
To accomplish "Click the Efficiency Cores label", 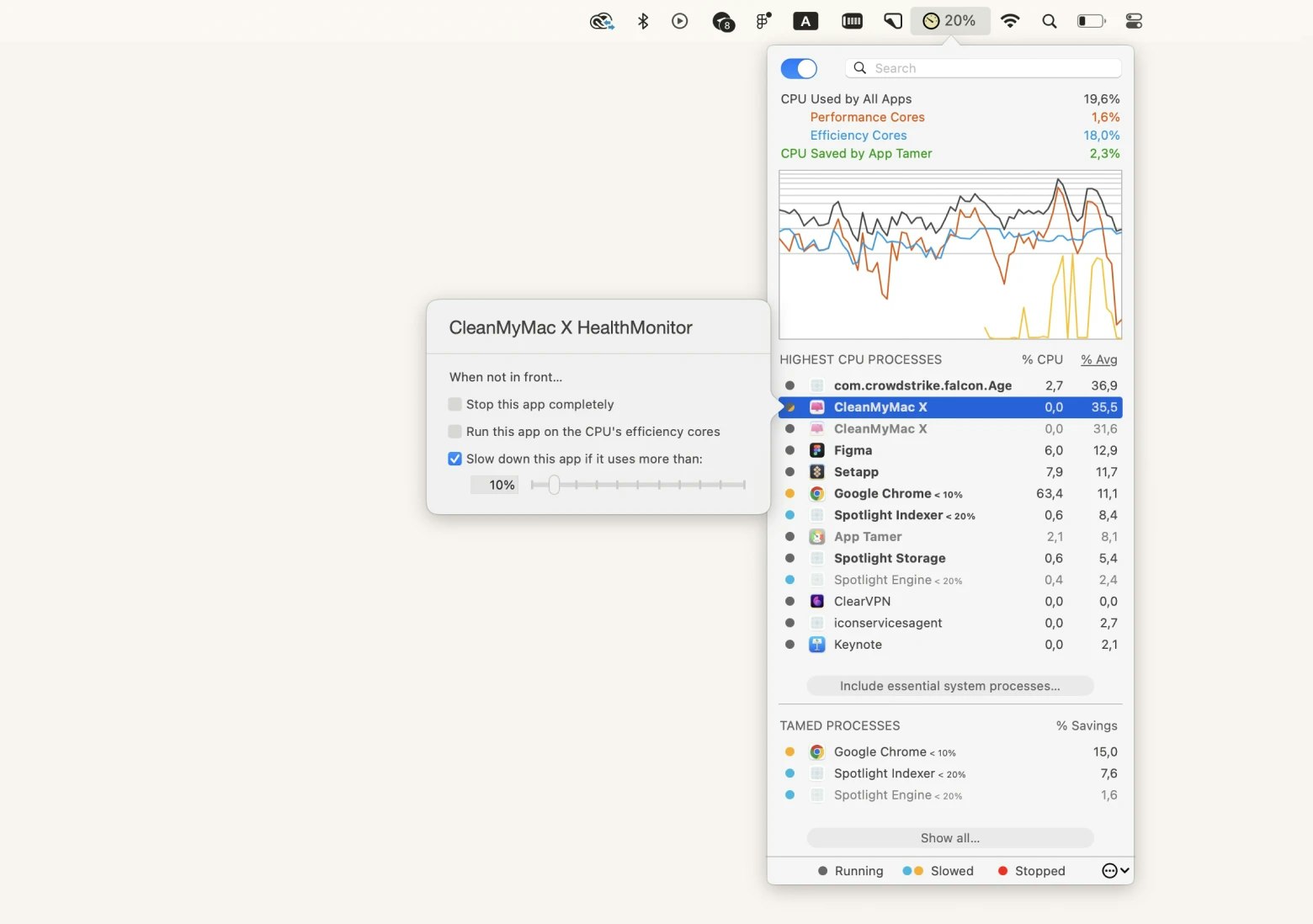I will [x=858, y=135].
